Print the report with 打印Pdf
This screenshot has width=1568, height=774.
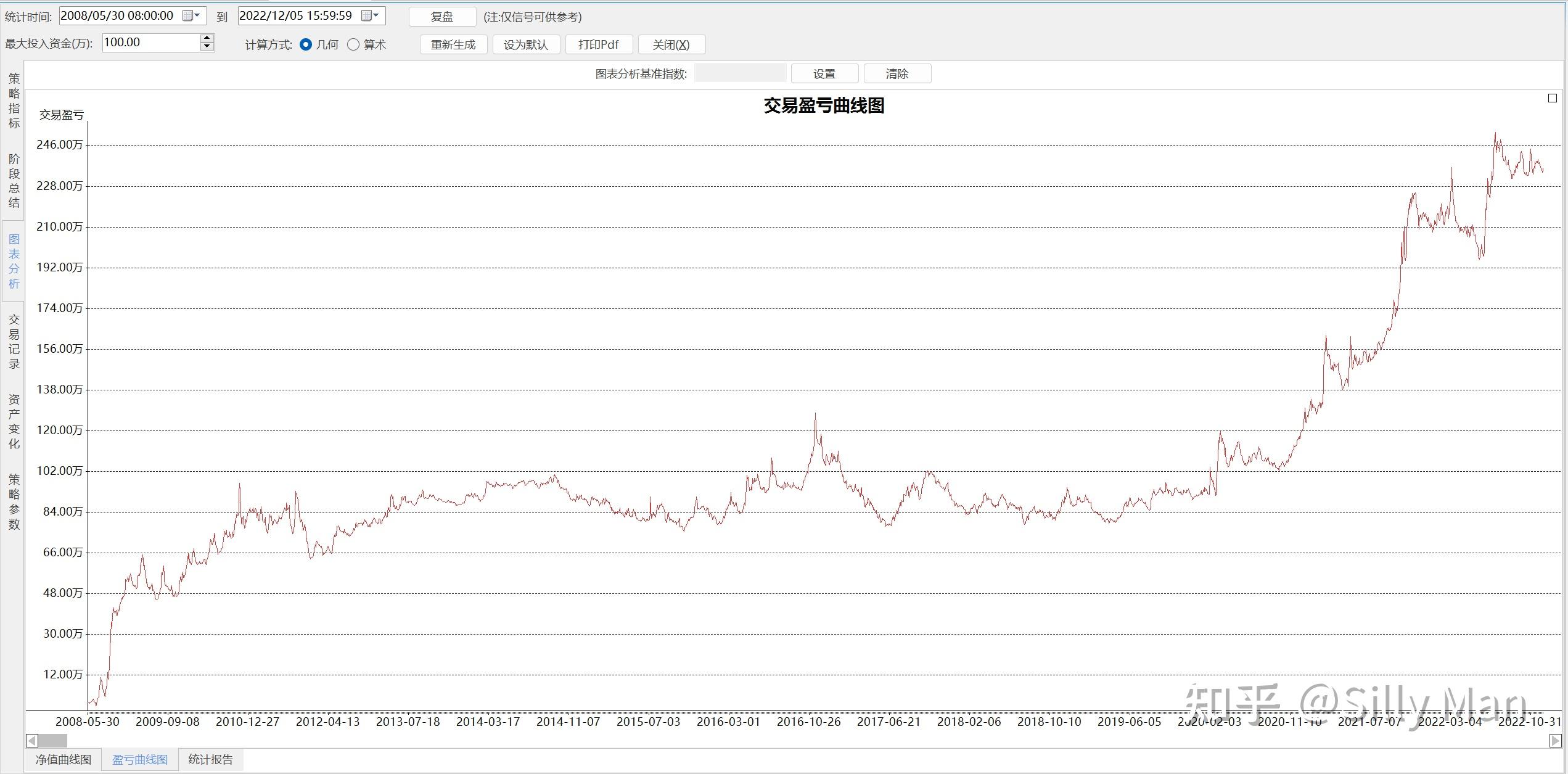point(599,44)
